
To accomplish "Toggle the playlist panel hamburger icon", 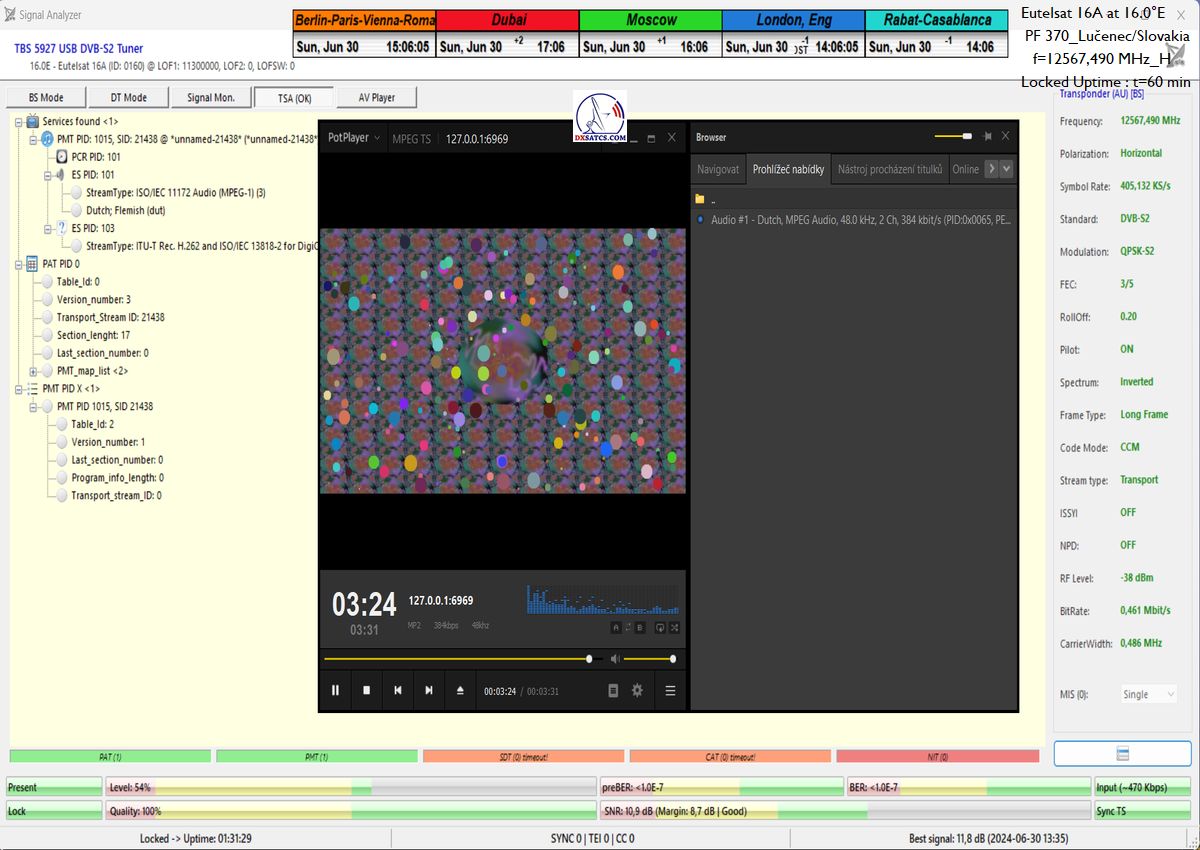I will pyautogui.click(x=670, y=690).
